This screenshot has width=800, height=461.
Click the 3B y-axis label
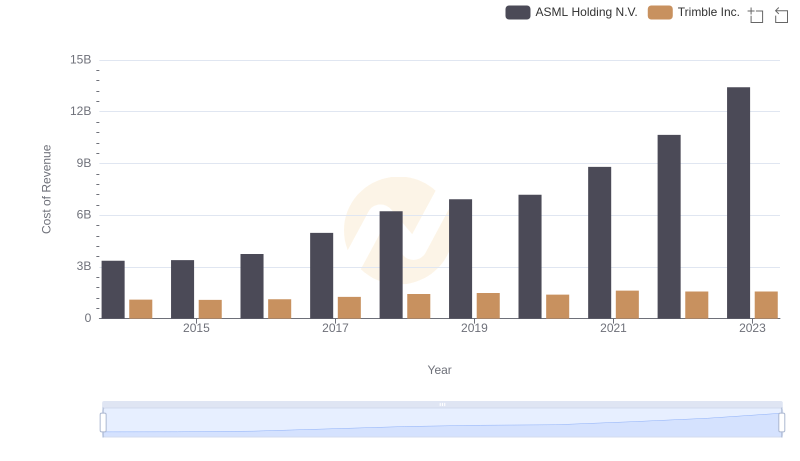point(84,266)
